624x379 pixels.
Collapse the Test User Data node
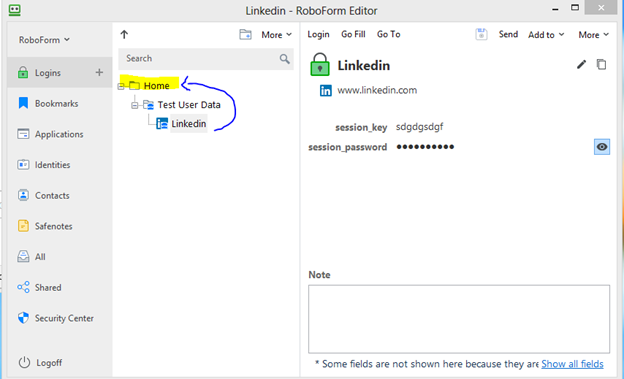(x=135, y=105)
